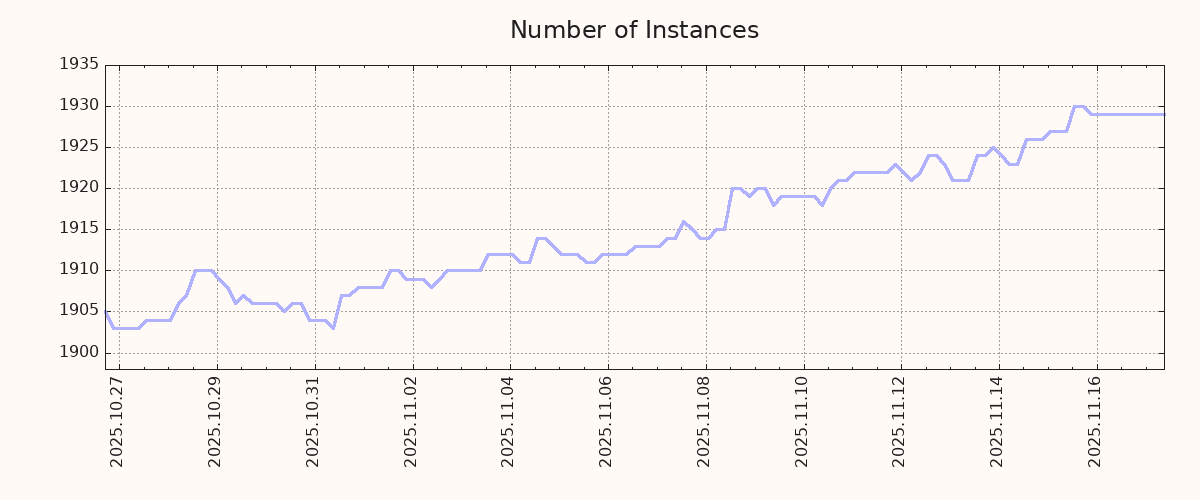1200x500 pixels.
Task: Pick the 1910 y-axis tick label
Action: tap(79, 270)
